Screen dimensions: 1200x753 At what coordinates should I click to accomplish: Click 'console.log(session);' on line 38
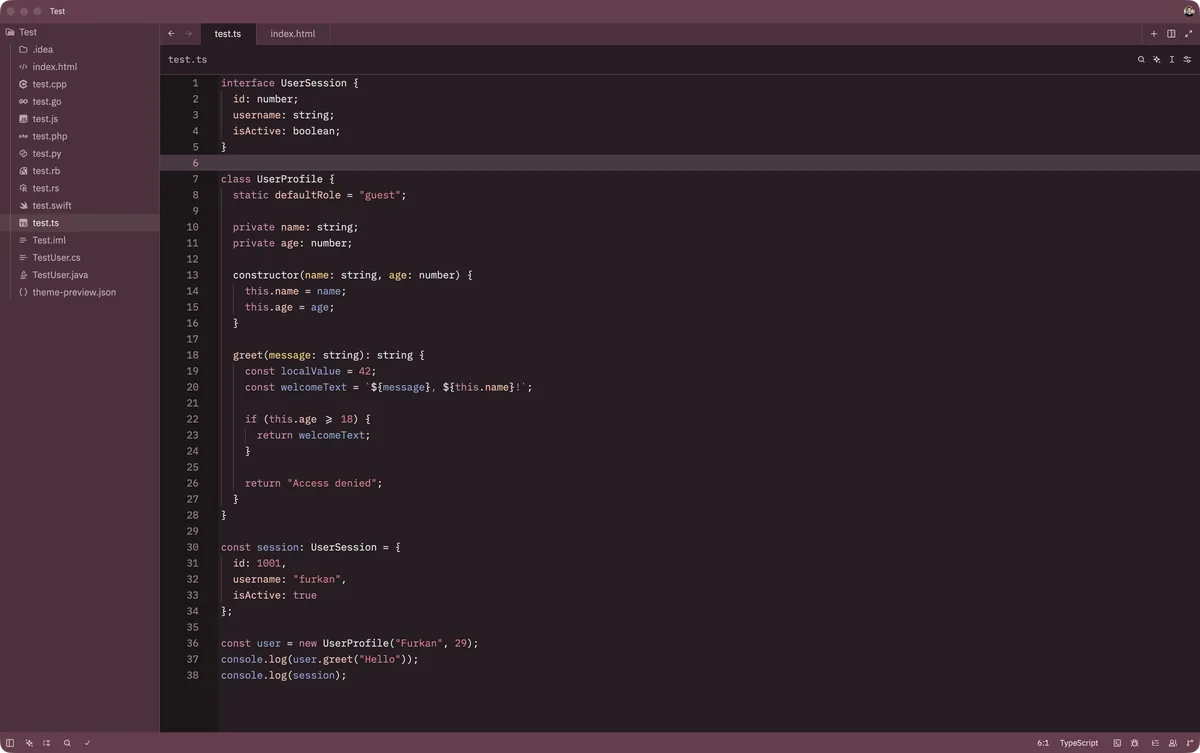[x=284, y=675]
